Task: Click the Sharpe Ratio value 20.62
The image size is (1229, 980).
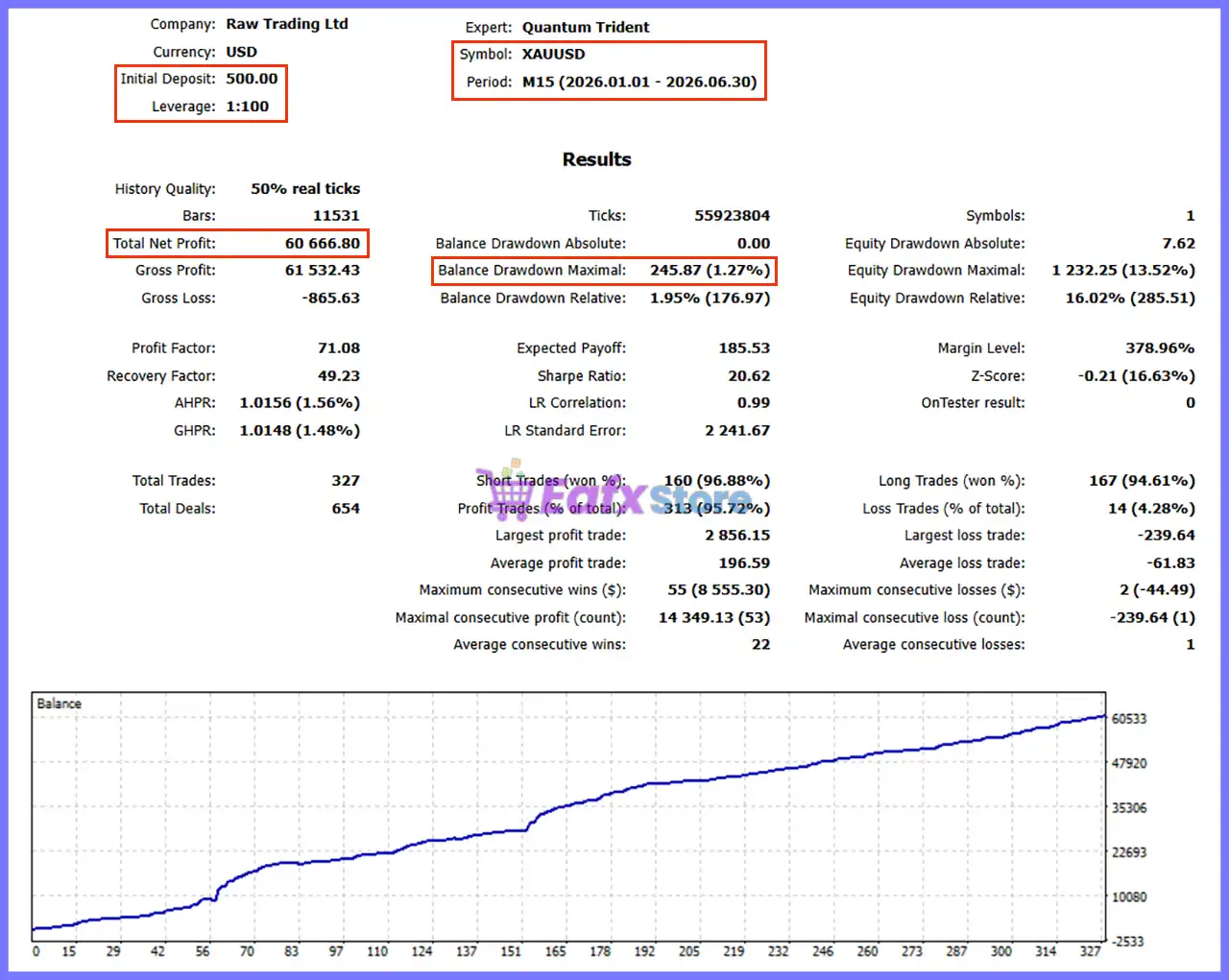Action: pyautogui.click(x=749, y=376)
